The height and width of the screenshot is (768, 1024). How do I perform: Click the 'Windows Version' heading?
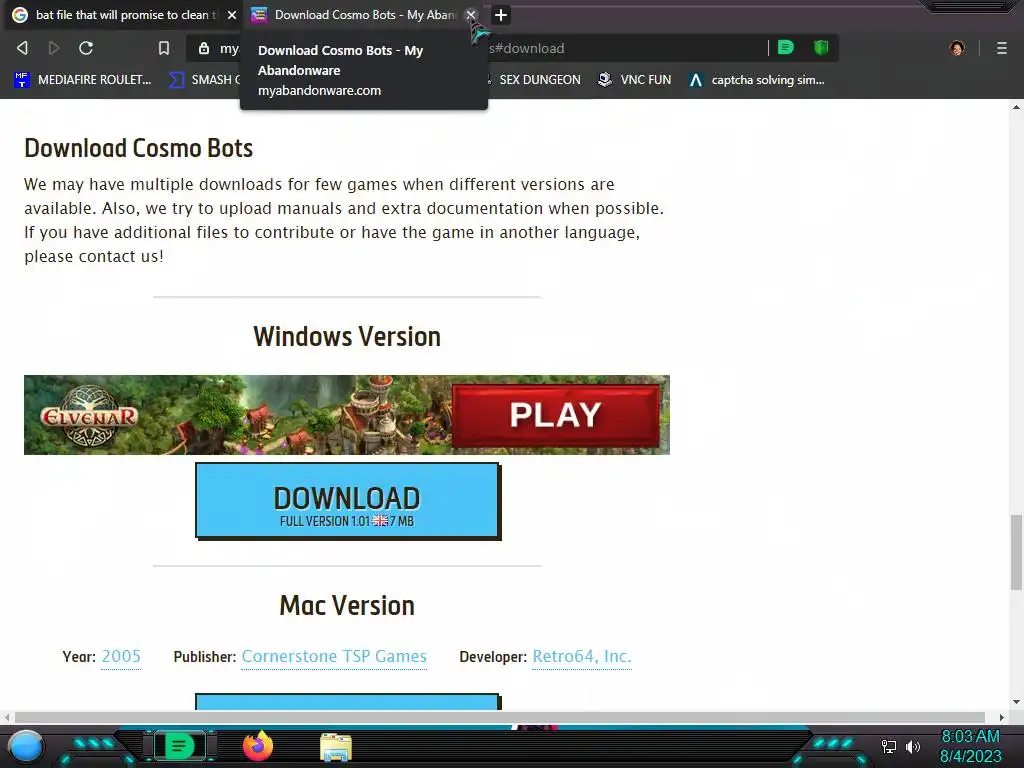pyautogui.click(x=347, y=337)
